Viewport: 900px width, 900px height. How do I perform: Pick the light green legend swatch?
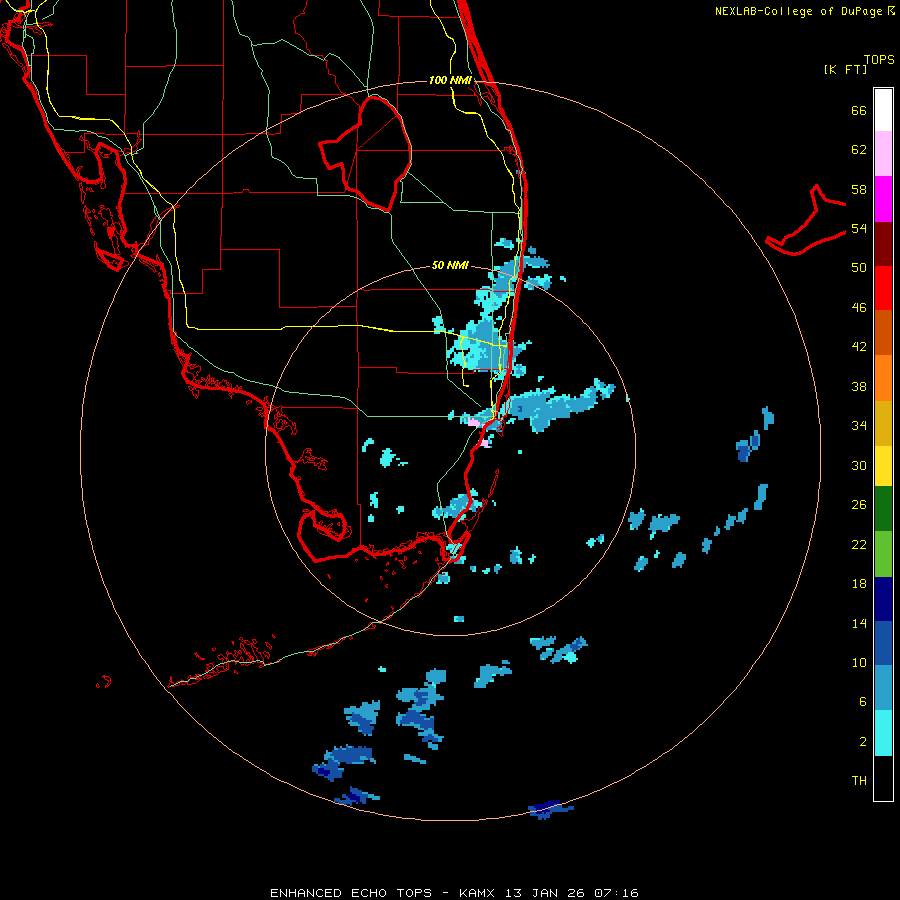pos(883,554)
